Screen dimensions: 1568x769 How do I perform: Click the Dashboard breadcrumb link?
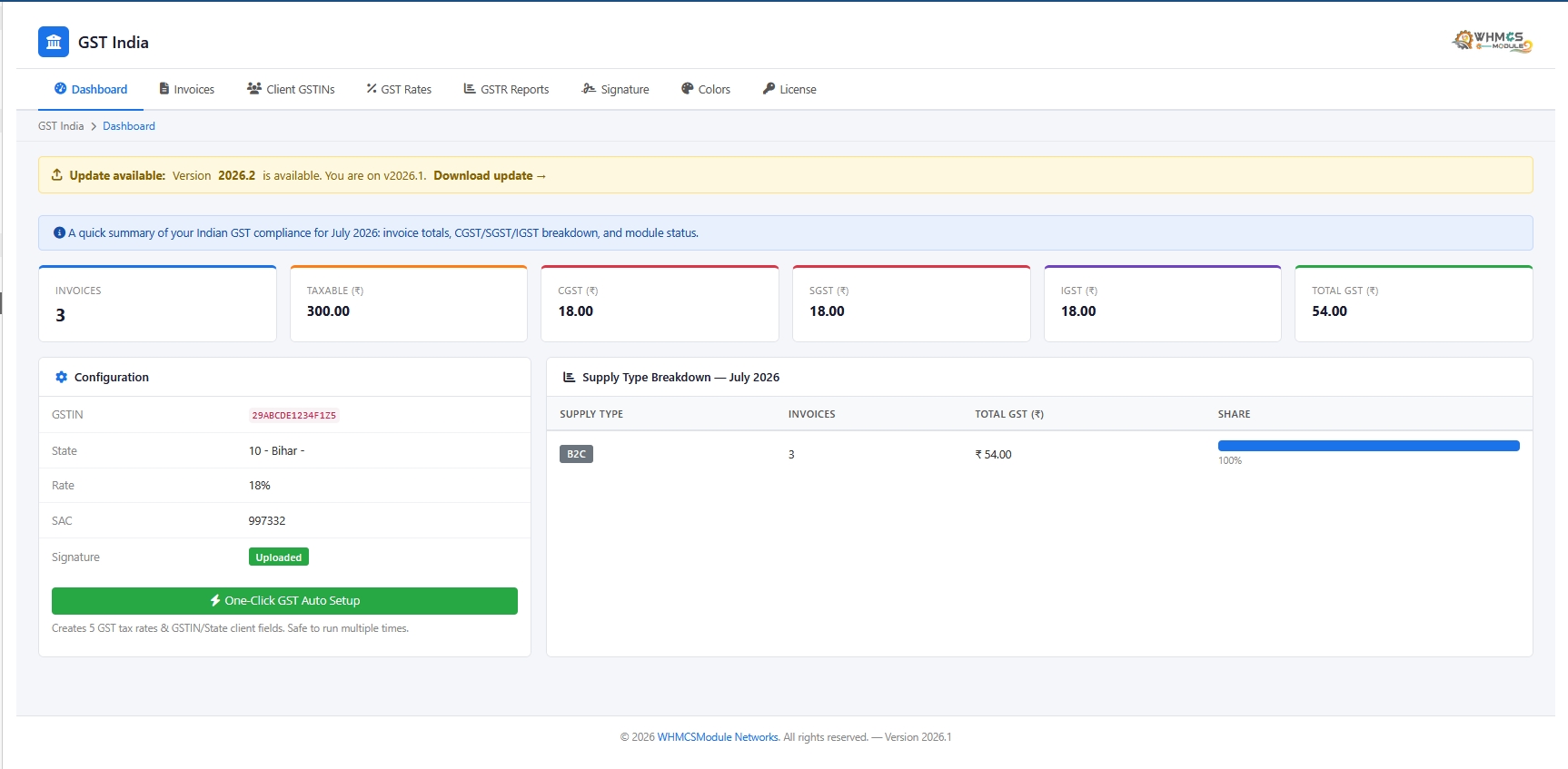[129, 126]
